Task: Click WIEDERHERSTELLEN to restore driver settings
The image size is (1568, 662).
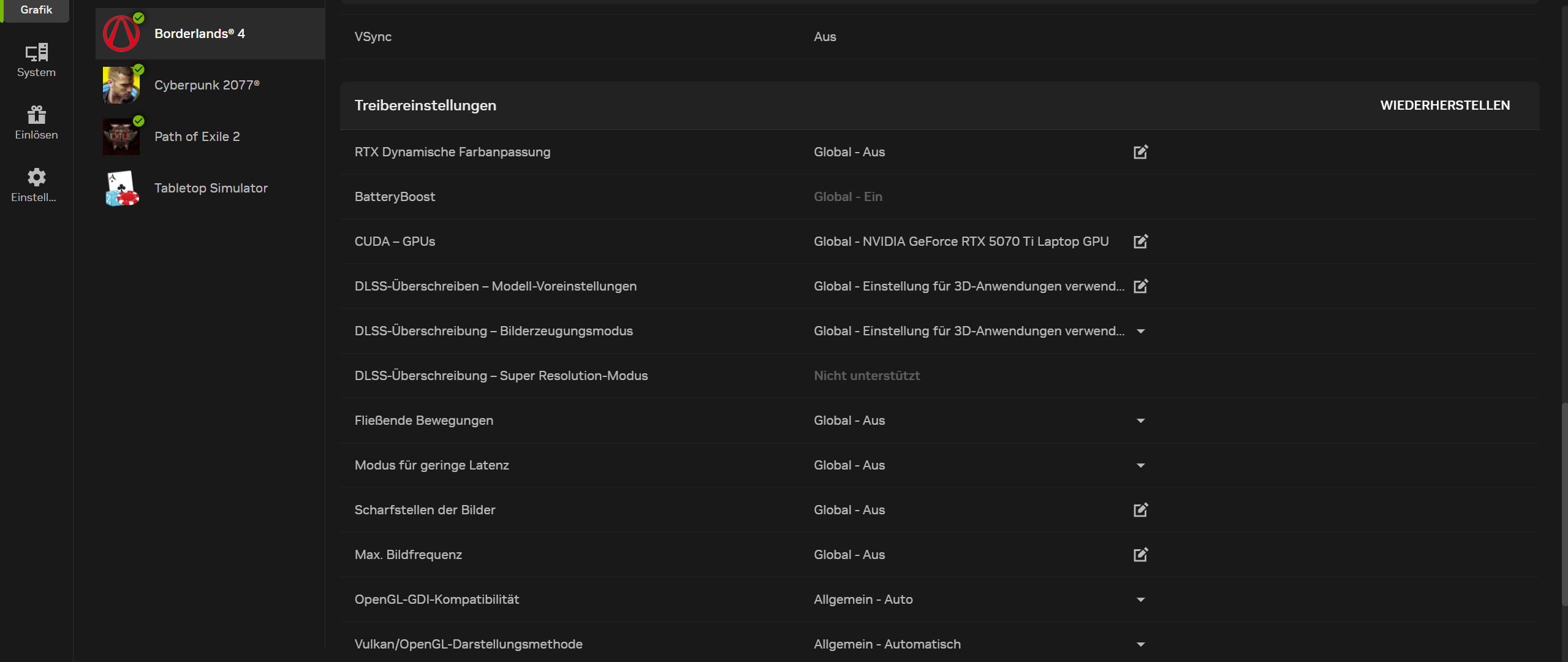Action: (1445, 105)
